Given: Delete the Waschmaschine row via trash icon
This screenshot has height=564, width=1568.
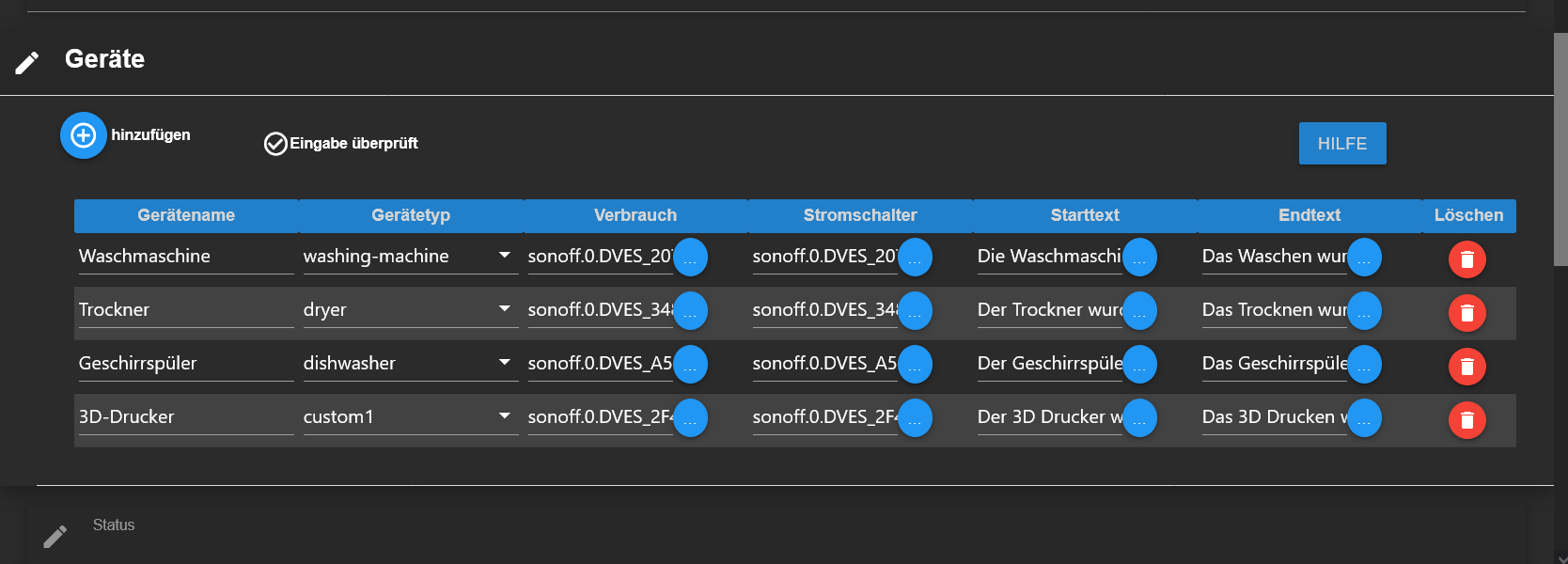Looking at the screenshot, I should coord(1466,259).
